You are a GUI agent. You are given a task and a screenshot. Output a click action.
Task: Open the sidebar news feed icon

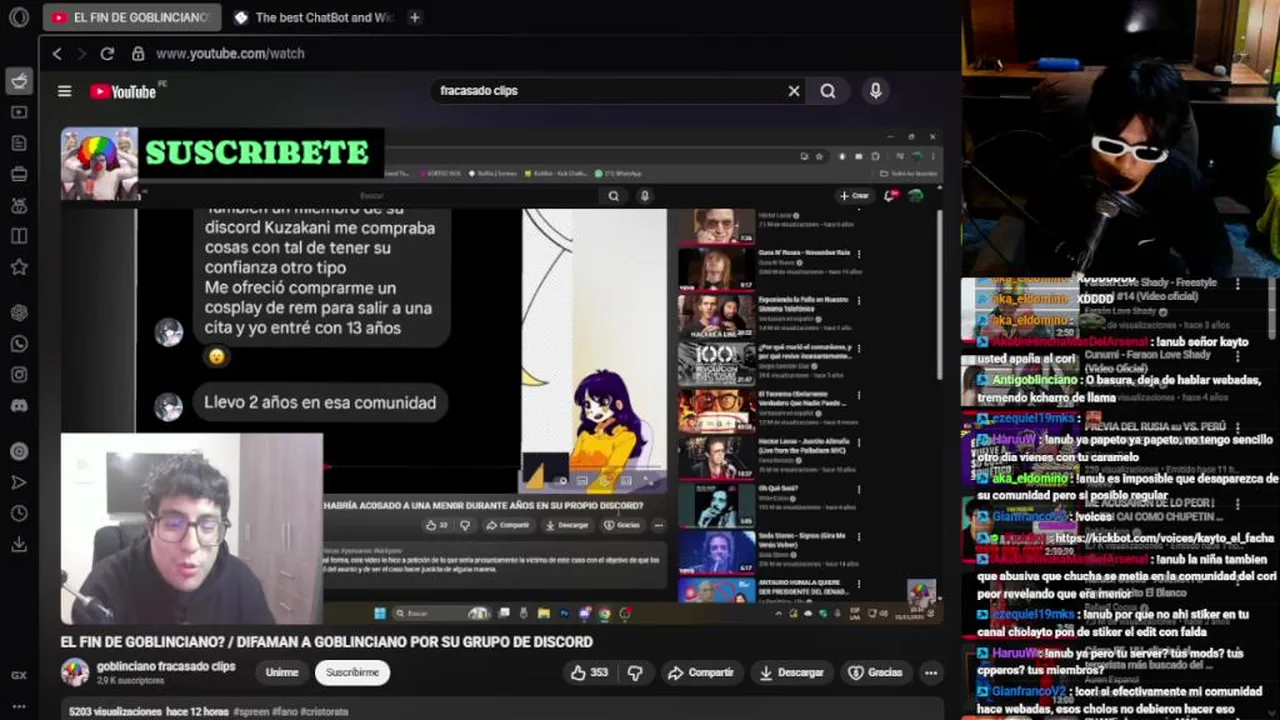click(x=19, y=143)
